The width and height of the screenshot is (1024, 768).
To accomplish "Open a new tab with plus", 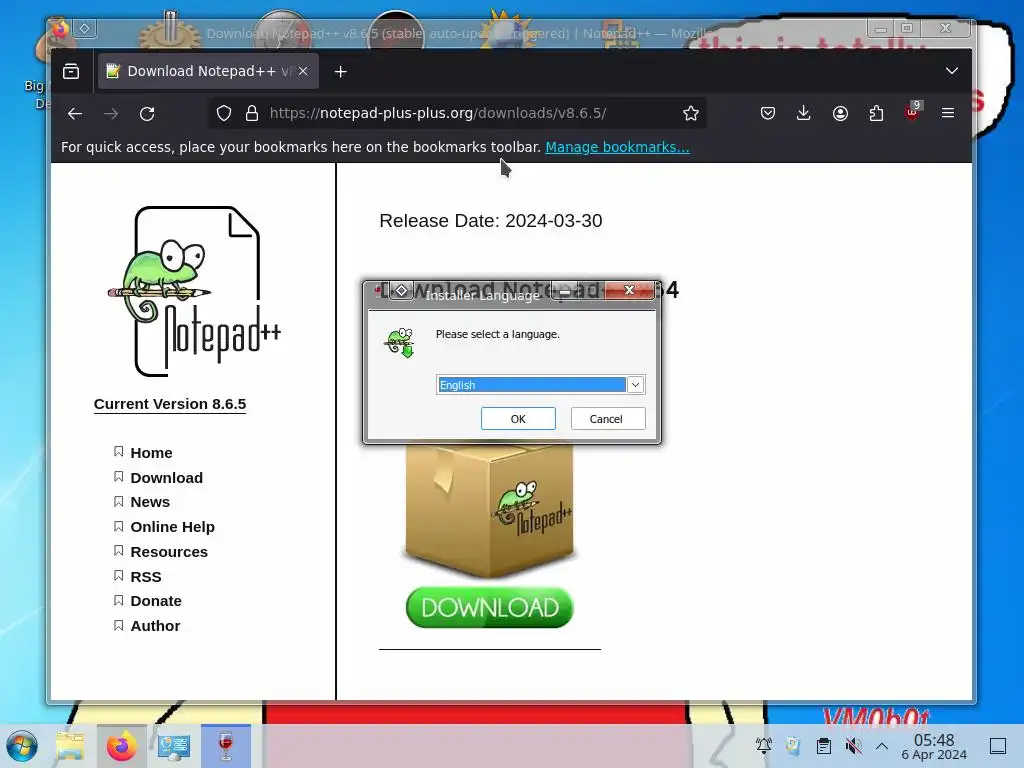I will (340, 72).
